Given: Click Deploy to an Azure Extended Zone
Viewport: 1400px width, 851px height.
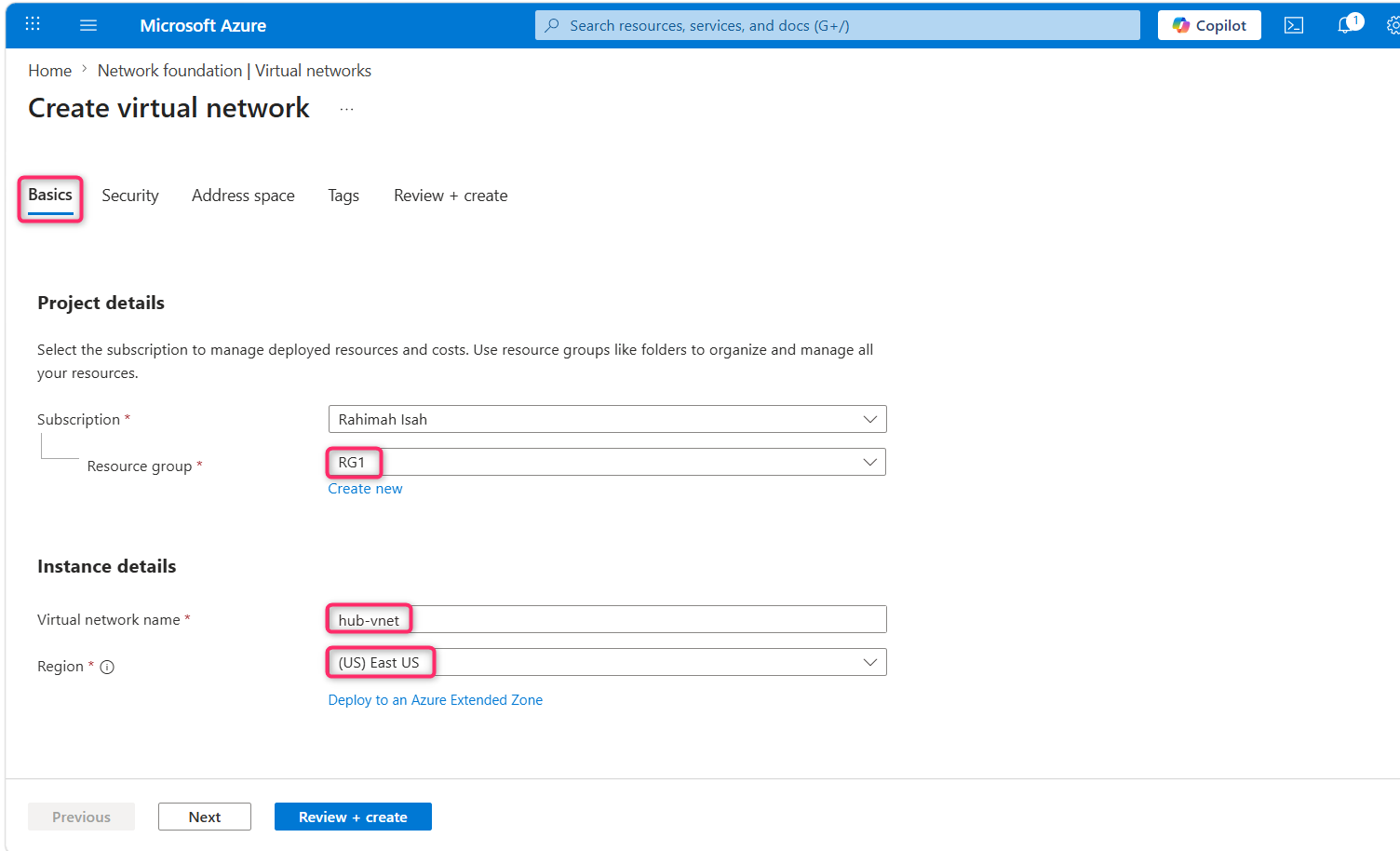Looking at the screenshot, I should point(435,700).
